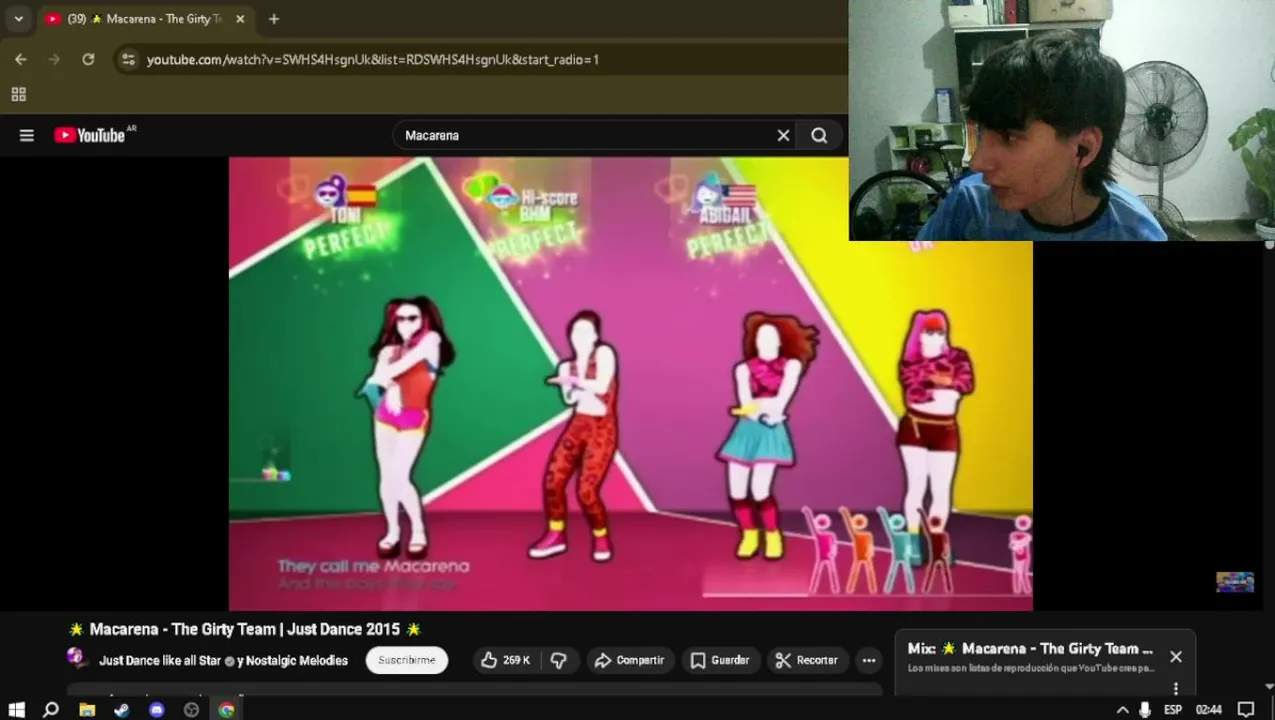Open the YouTube hamburger guide menu
This screenshot has height=720, width=1275.
[27, 135]
